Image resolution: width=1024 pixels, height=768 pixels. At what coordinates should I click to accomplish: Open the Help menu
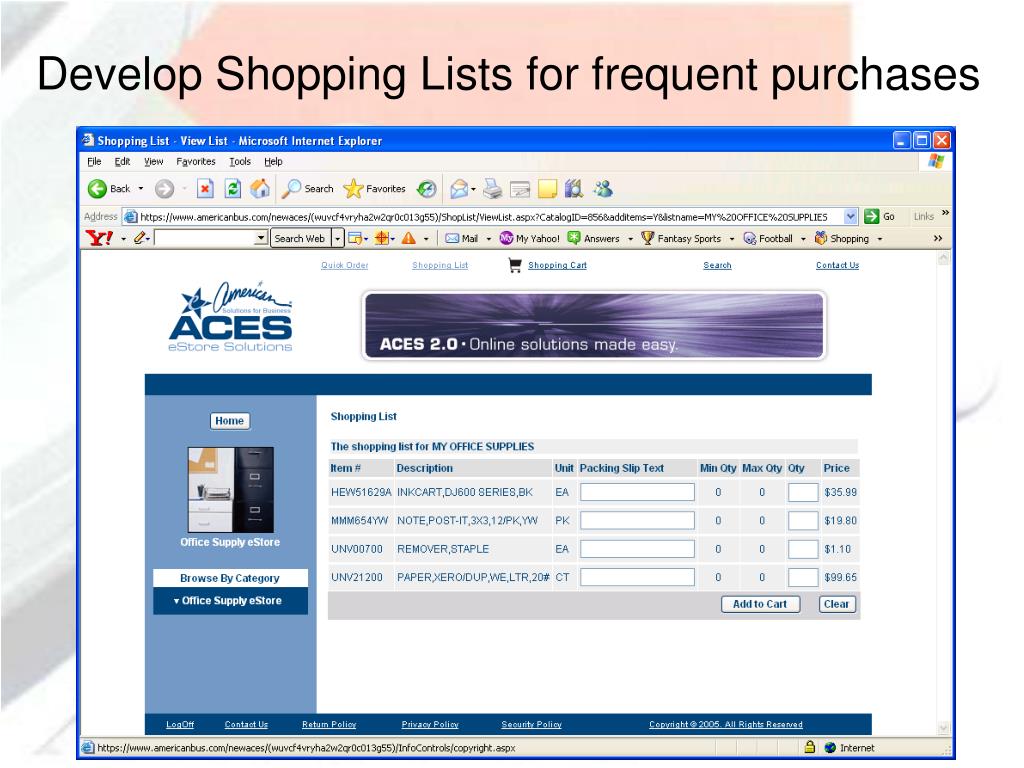[273, 161]
